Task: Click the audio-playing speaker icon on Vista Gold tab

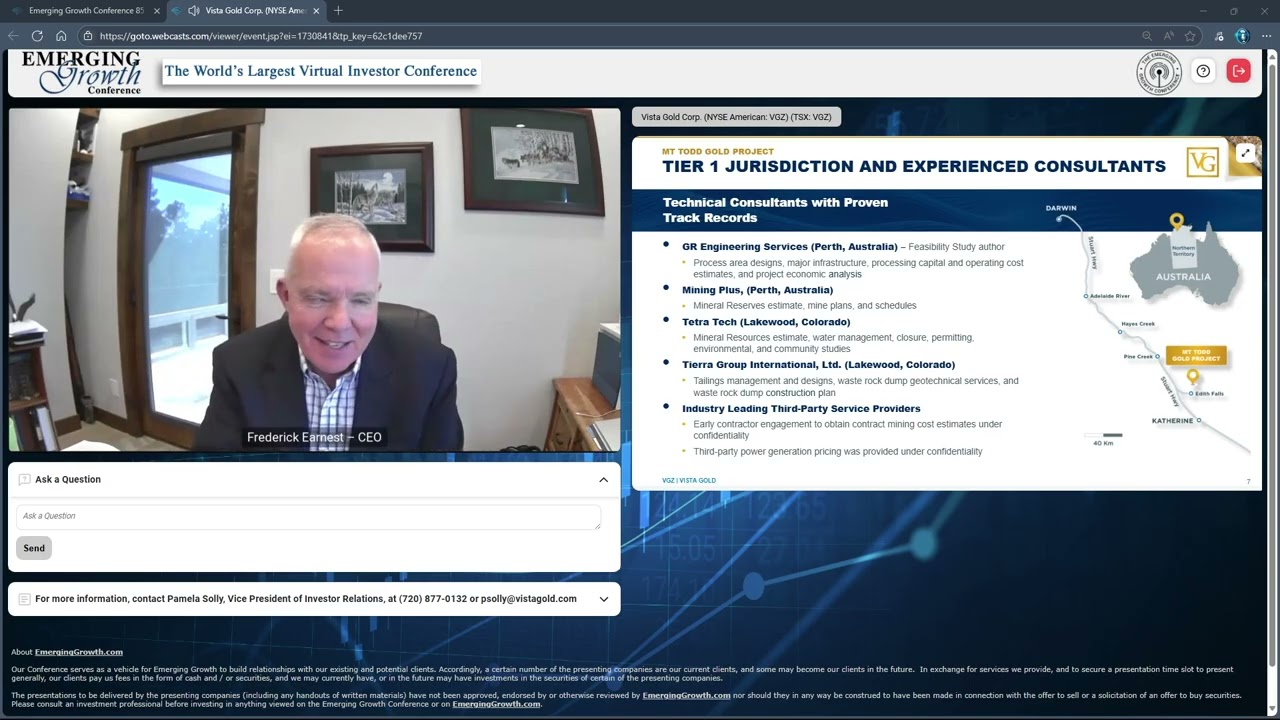Action: click(194, 11)
